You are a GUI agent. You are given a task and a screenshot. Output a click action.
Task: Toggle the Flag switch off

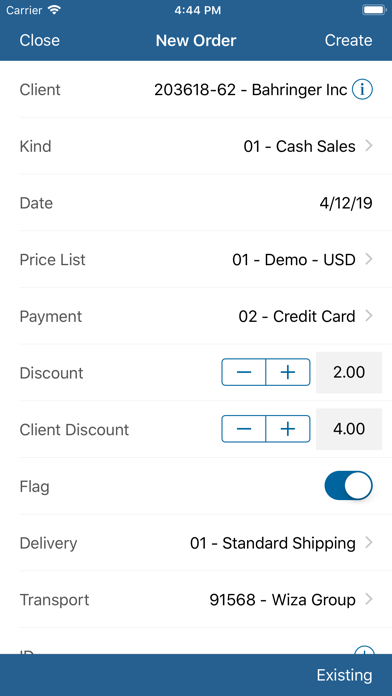(348, 486)
